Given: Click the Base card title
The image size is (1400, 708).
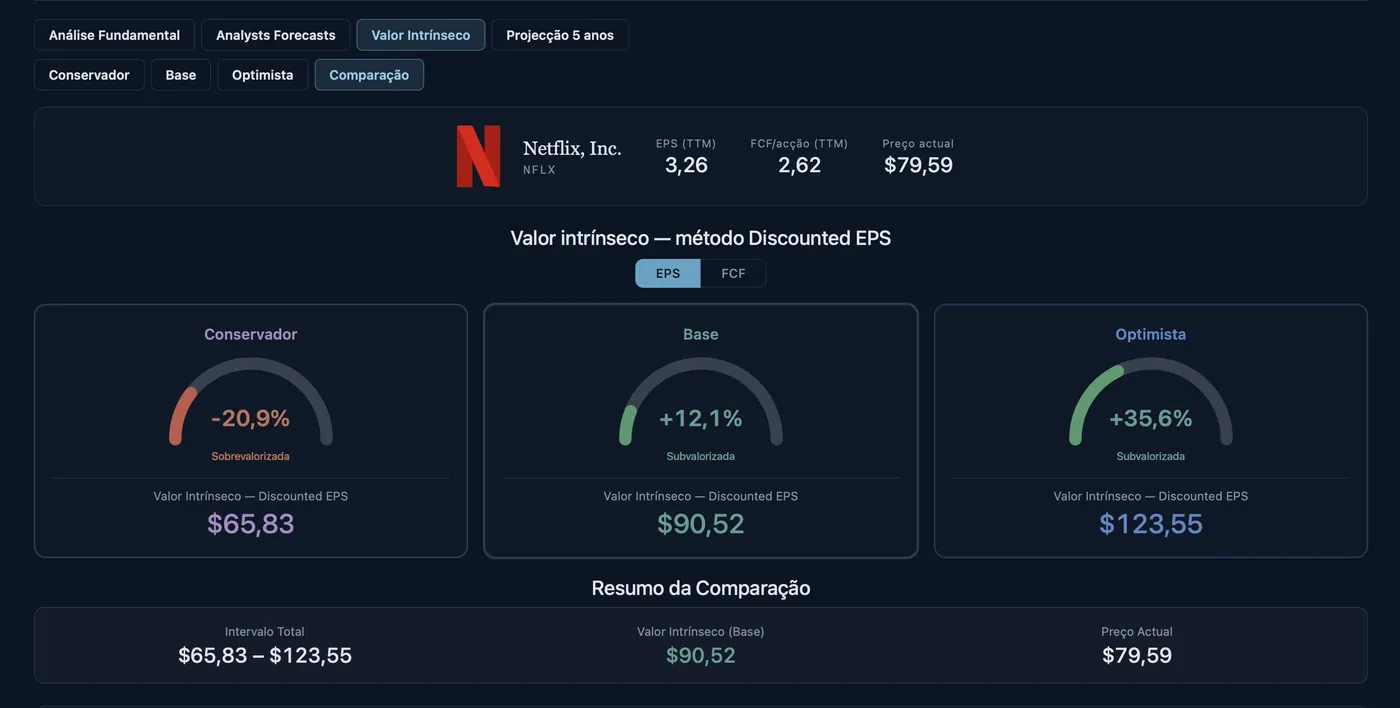Looking at the screenshot, I should click(x=701, y=334).
